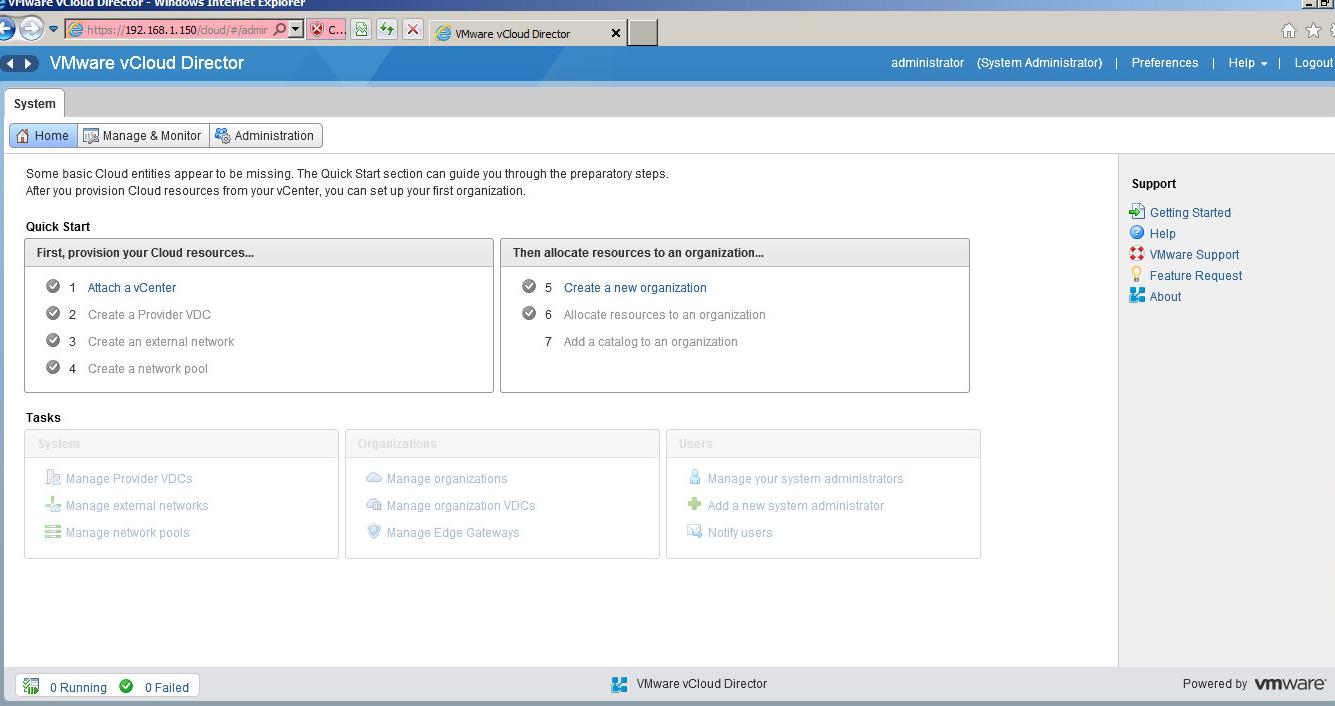The height and width of the screenshot is (706, 1335).
Task: Click the 0 Failed tasks status
Action: click(x=167, y=687)
